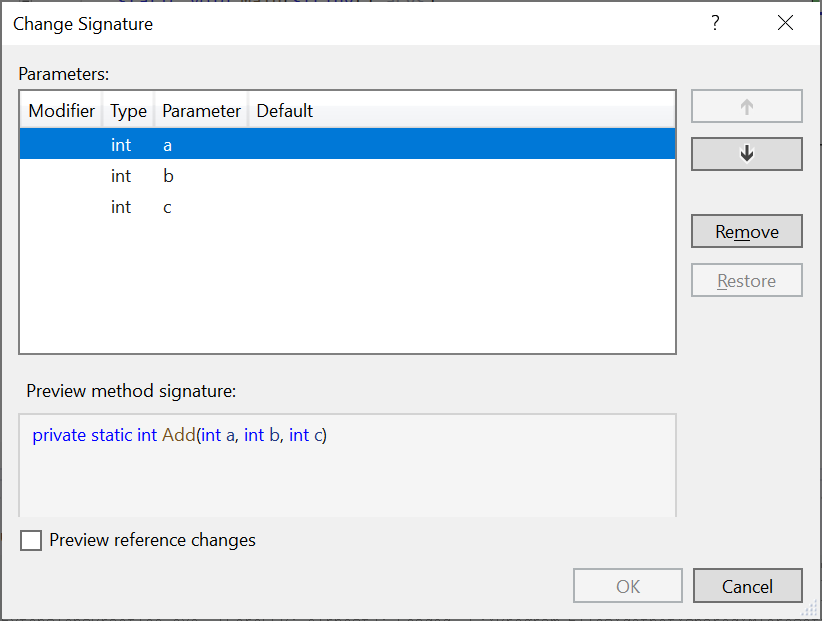Click the Default column header
This screenshot has height=621, width=822.
[285, 111]
